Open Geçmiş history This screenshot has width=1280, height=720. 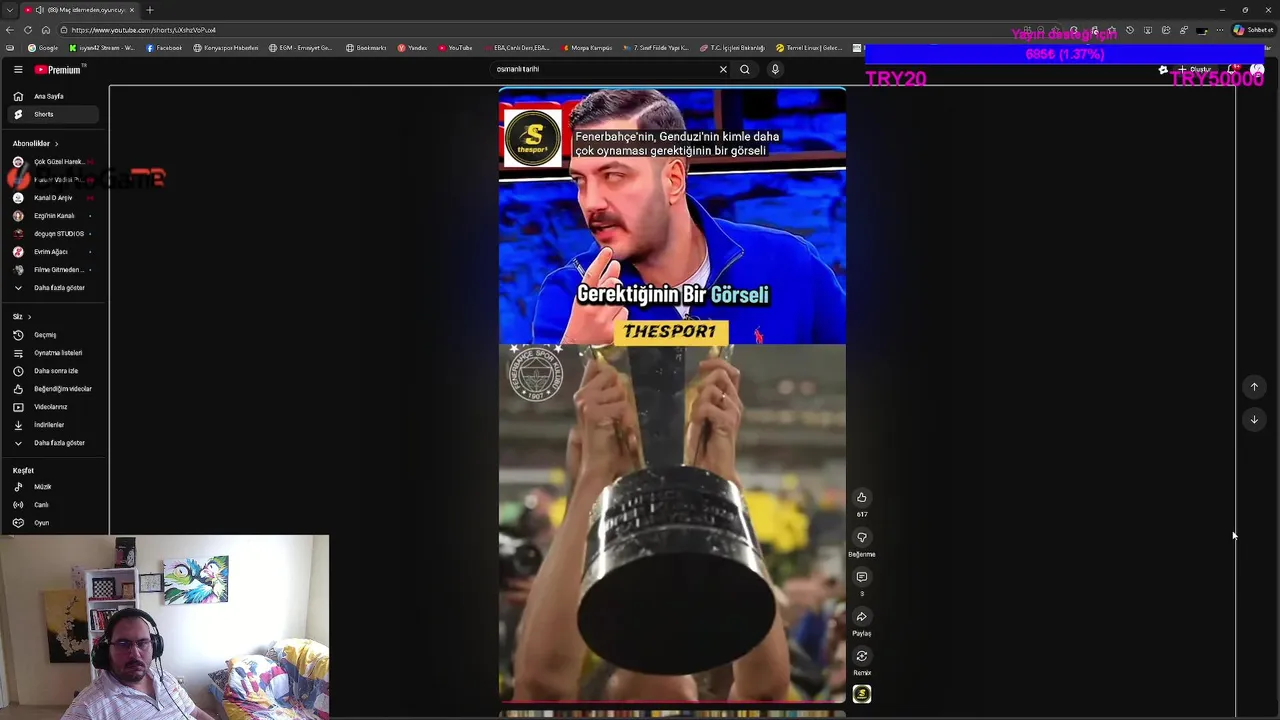(x=55, y=335)
